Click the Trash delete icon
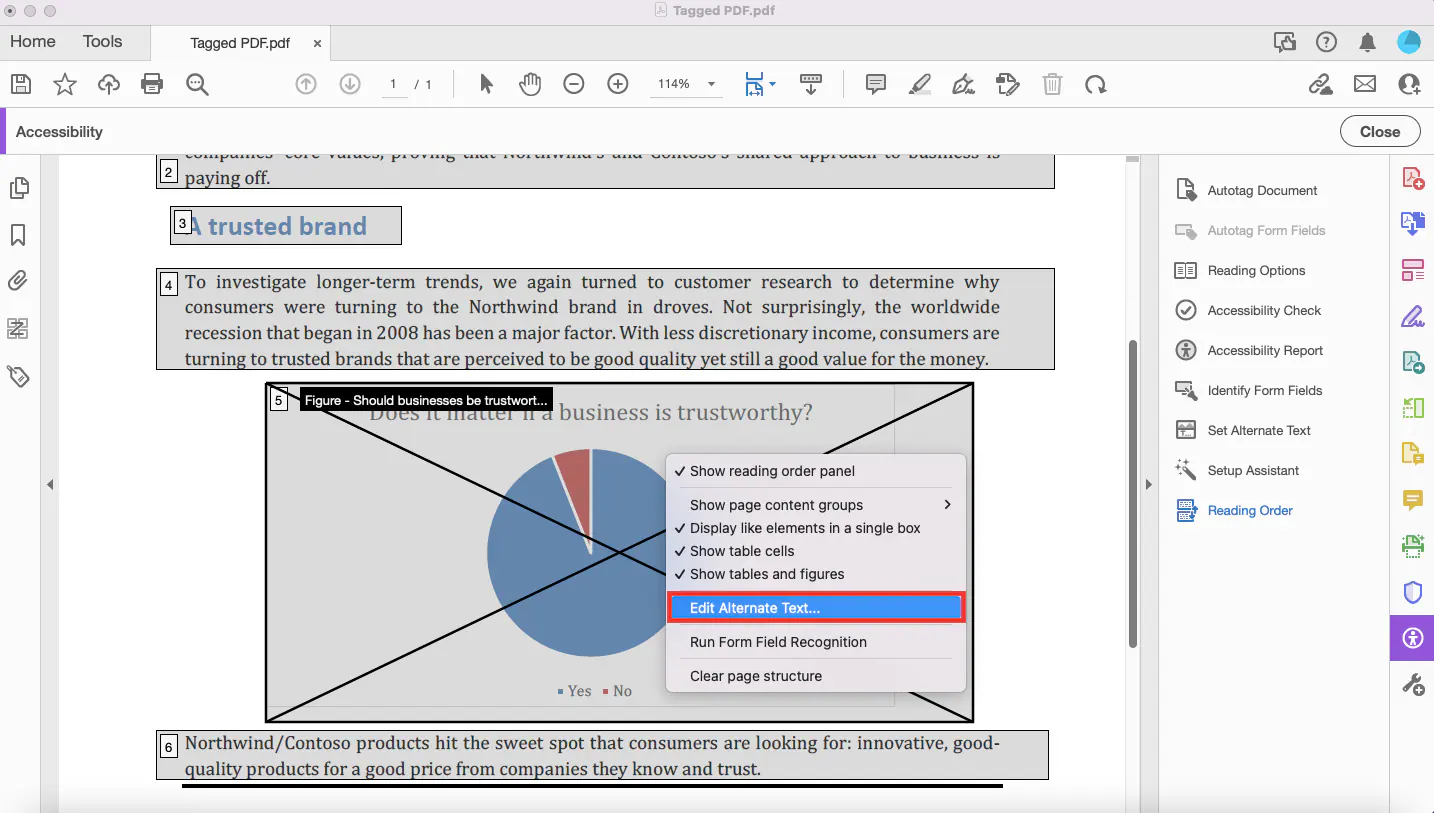This screenshot has height=813, width=1434. pos(1052,84)
